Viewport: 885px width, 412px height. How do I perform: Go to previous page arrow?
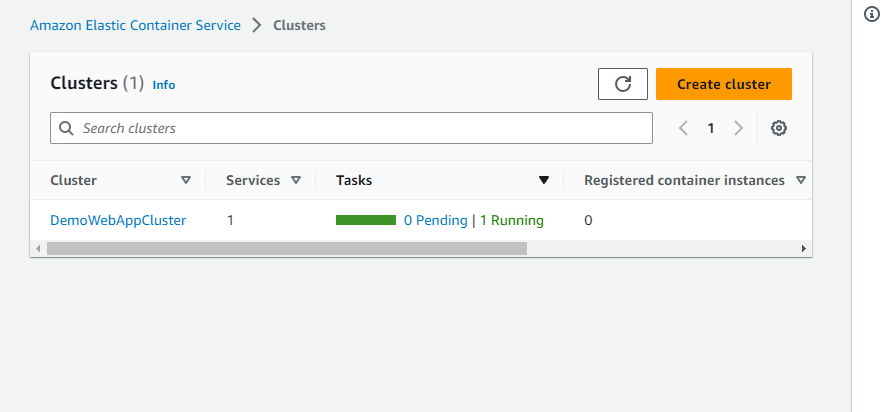(683, 128)
